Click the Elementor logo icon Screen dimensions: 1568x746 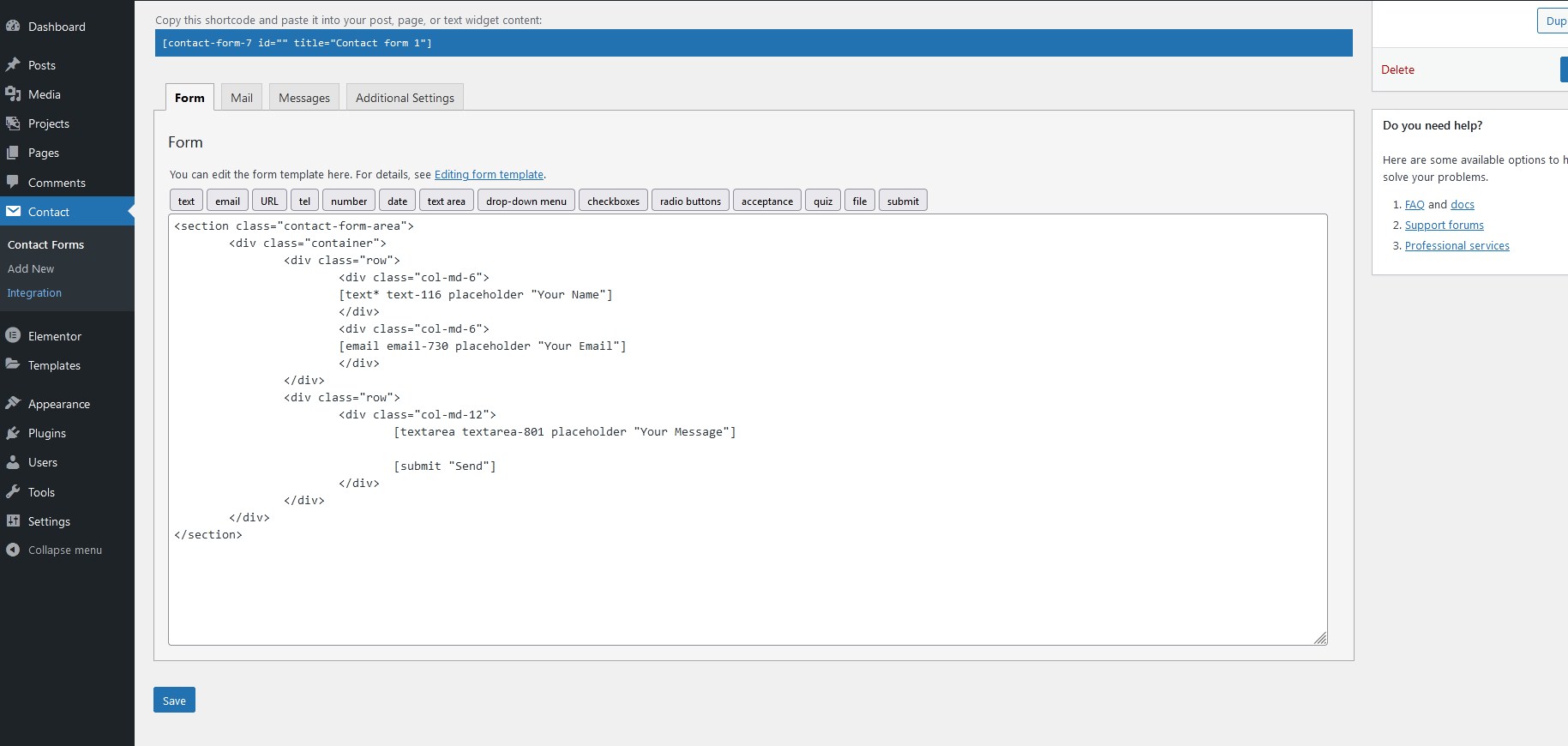tap(13, 336)
